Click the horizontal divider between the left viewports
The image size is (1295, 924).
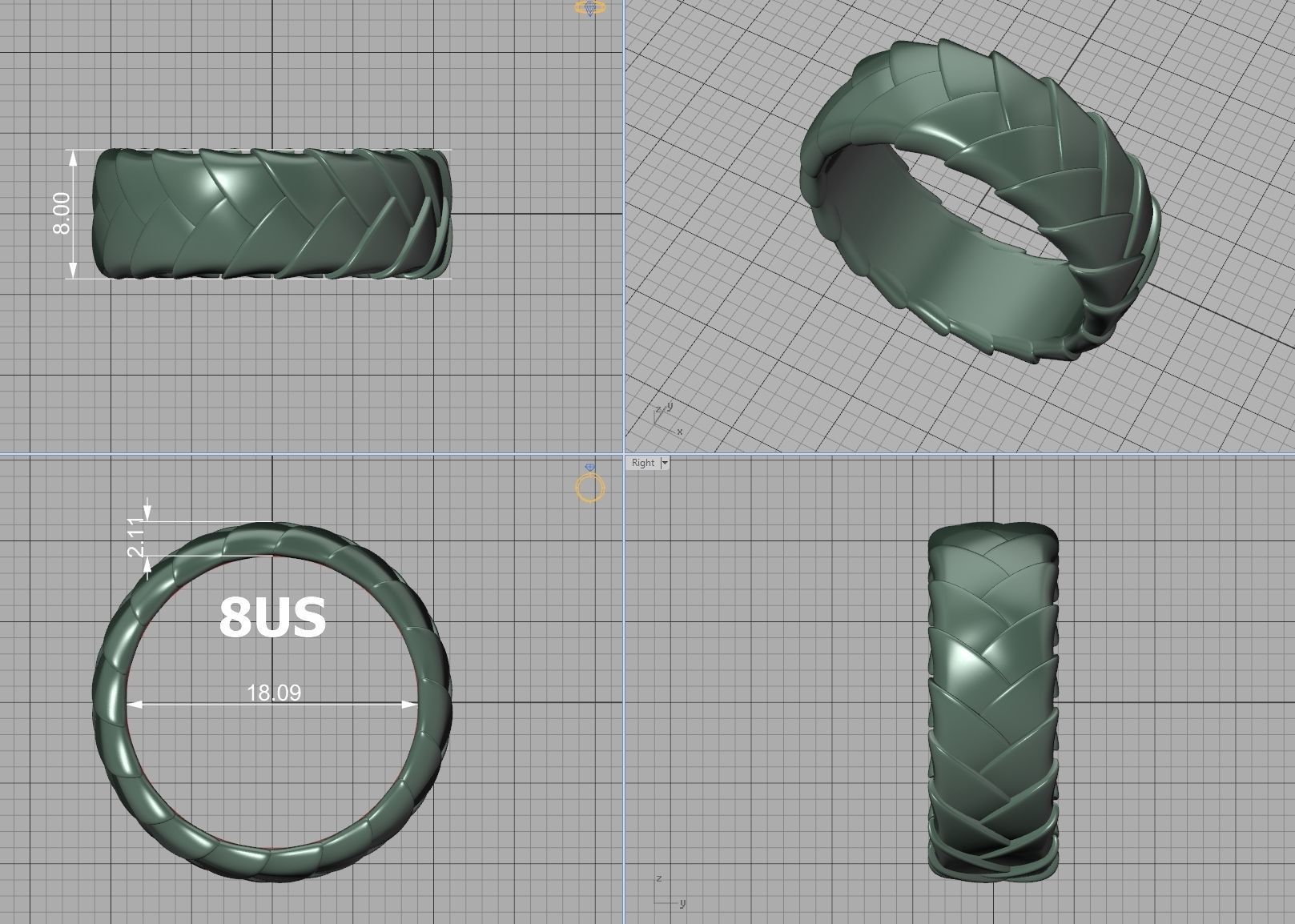312,454
